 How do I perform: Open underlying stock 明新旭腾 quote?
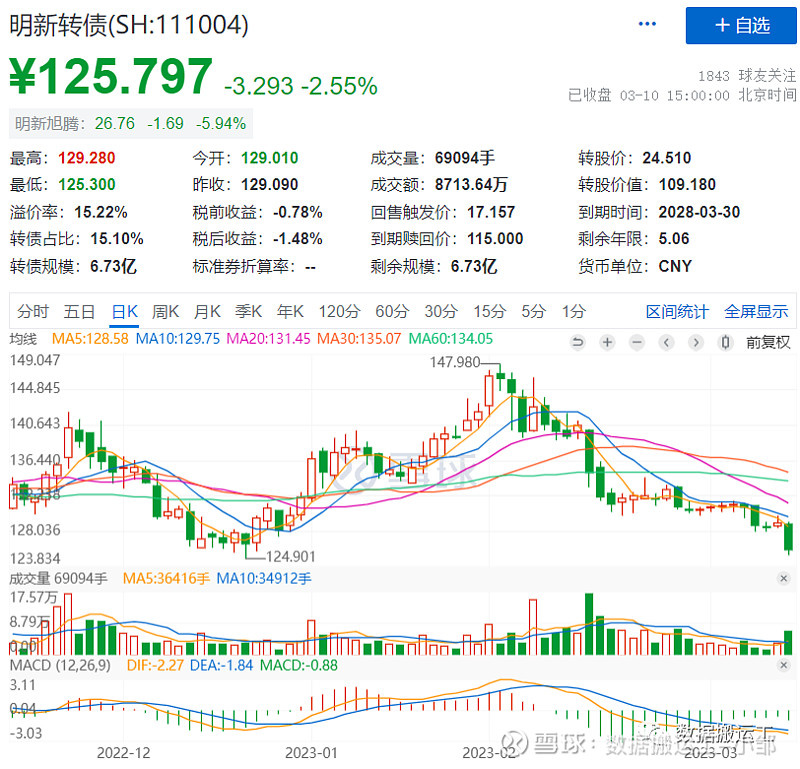pyautogui.click(x=131, y=123)
